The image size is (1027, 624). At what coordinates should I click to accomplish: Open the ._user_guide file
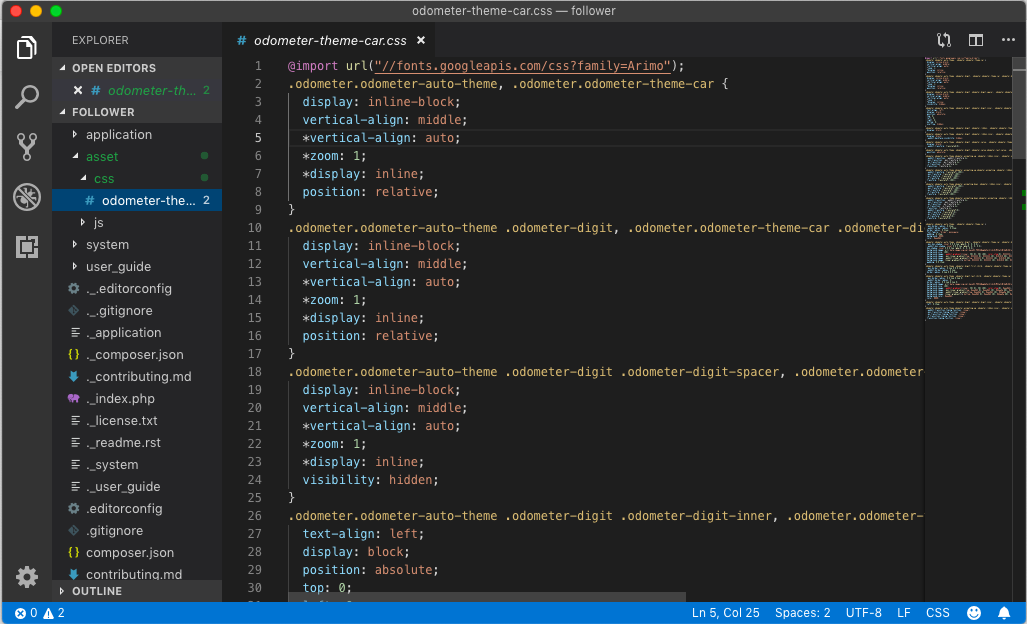click(137, 486)
